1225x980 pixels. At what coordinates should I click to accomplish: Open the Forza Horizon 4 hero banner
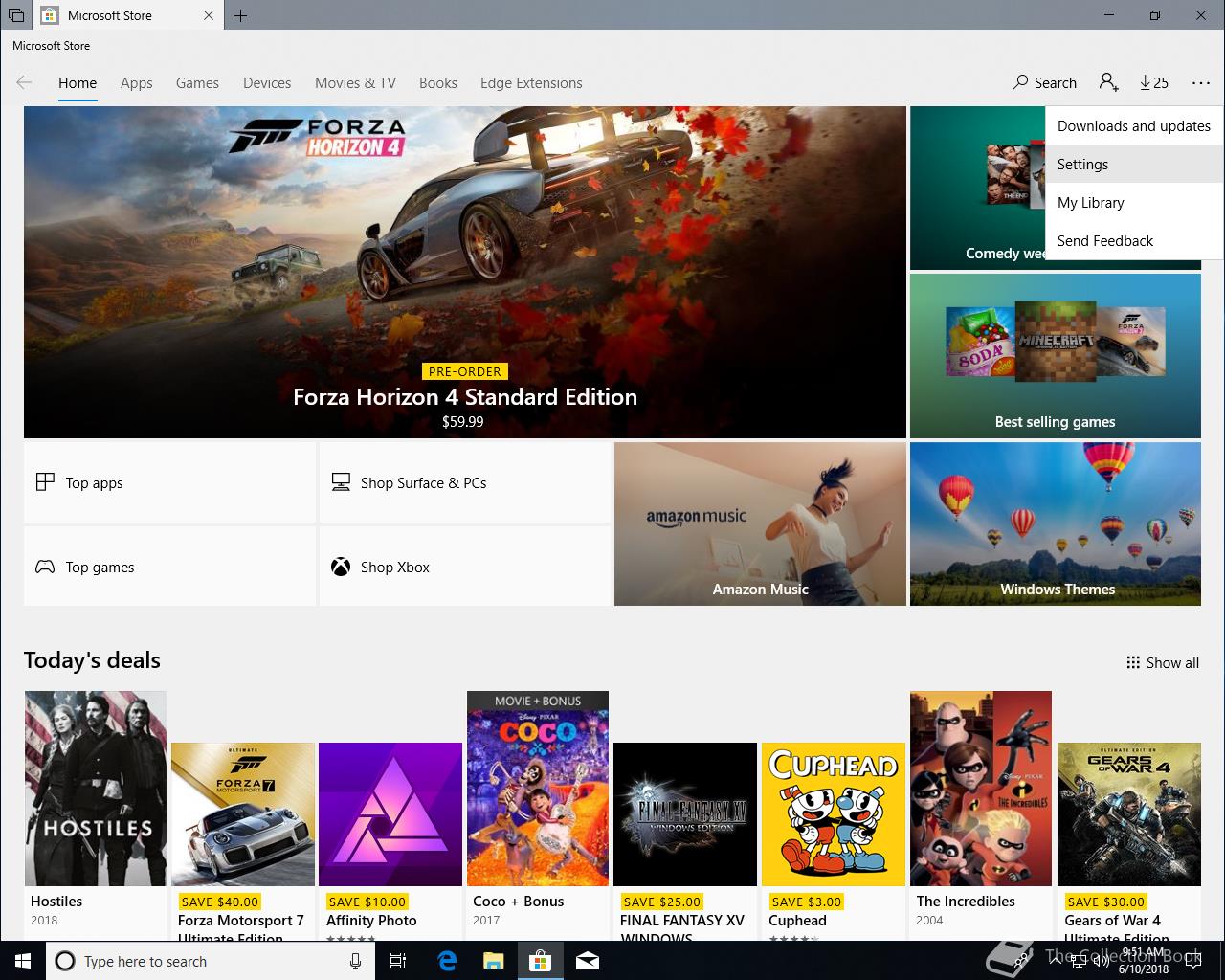click(464, 272)
